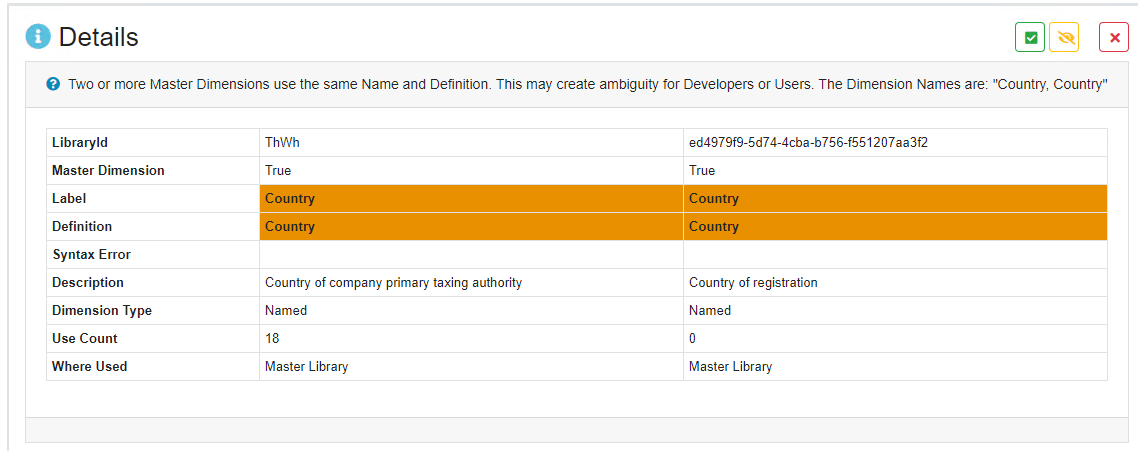Toggle the yellow hide eye icon

pos(1064,38)
